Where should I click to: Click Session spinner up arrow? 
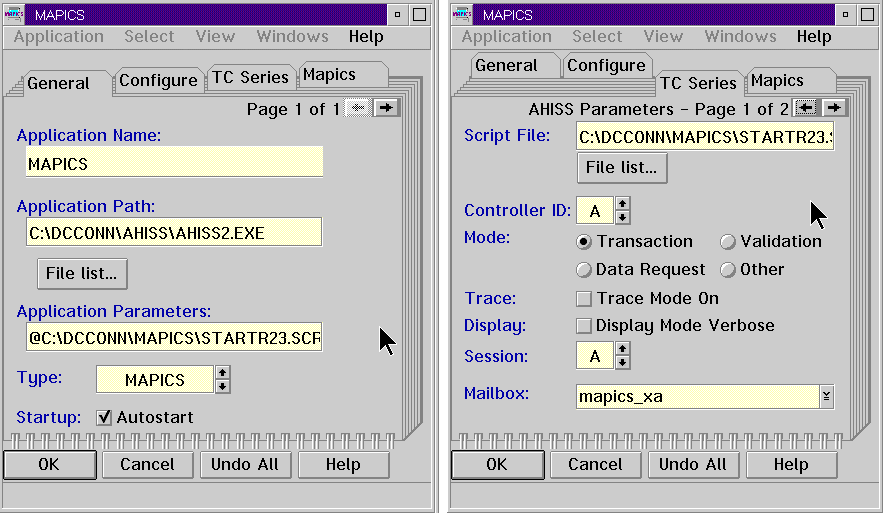tap(622, 349)
